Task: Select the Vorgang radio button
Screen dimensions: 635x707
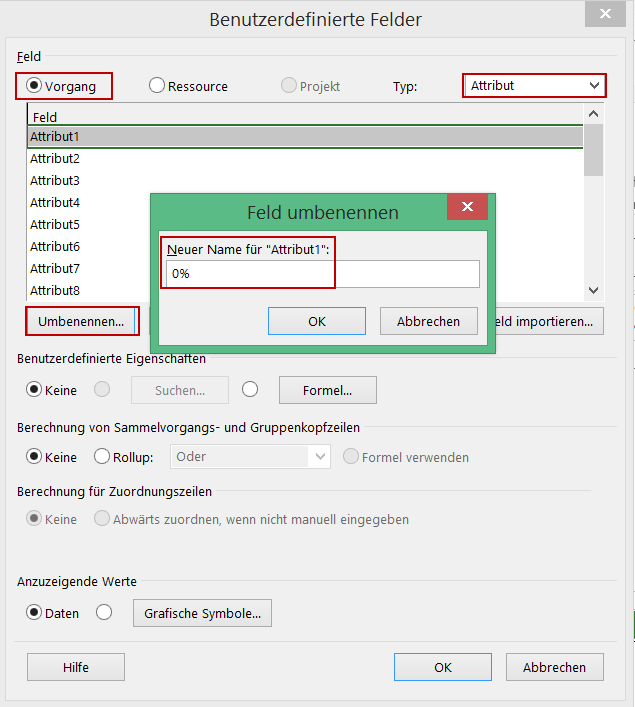Action: tap(34, 86)
